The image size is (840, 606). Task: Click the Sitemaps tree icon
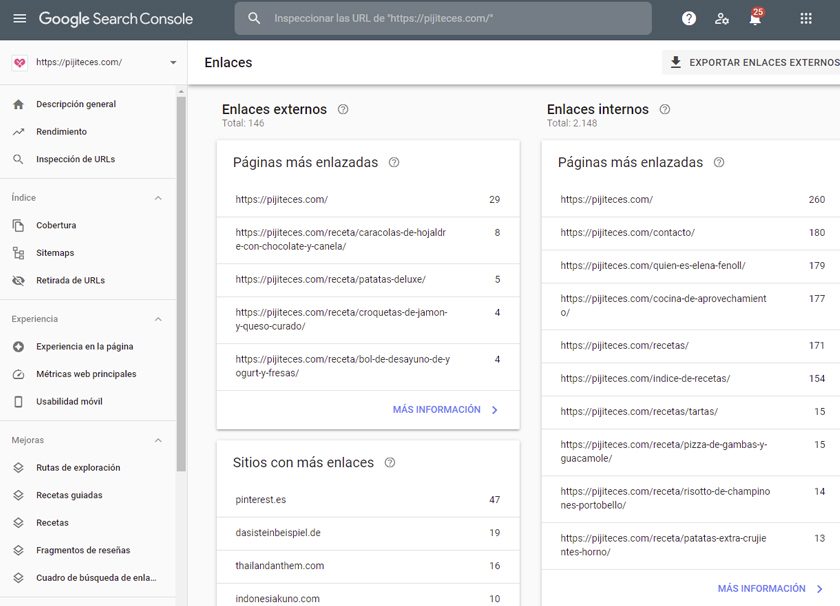click(x=18, y=253)
